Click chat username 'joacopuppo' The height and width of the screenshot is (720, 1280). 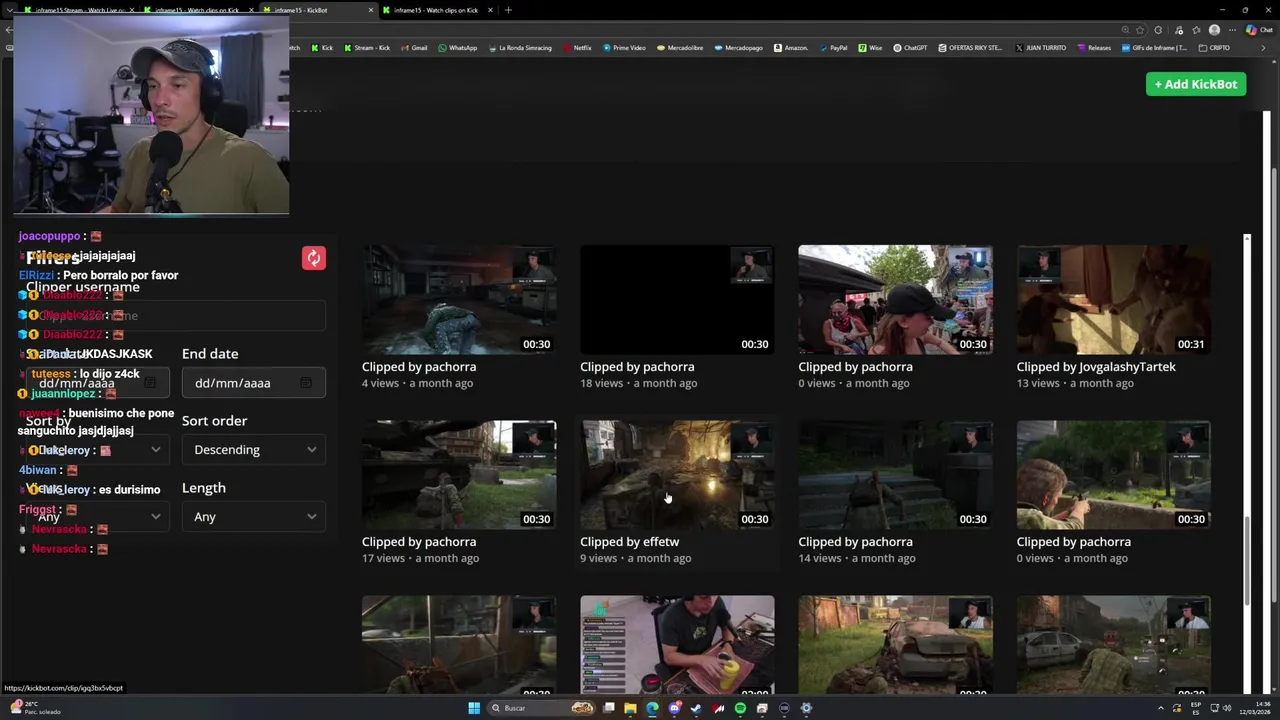click(49, 236)
